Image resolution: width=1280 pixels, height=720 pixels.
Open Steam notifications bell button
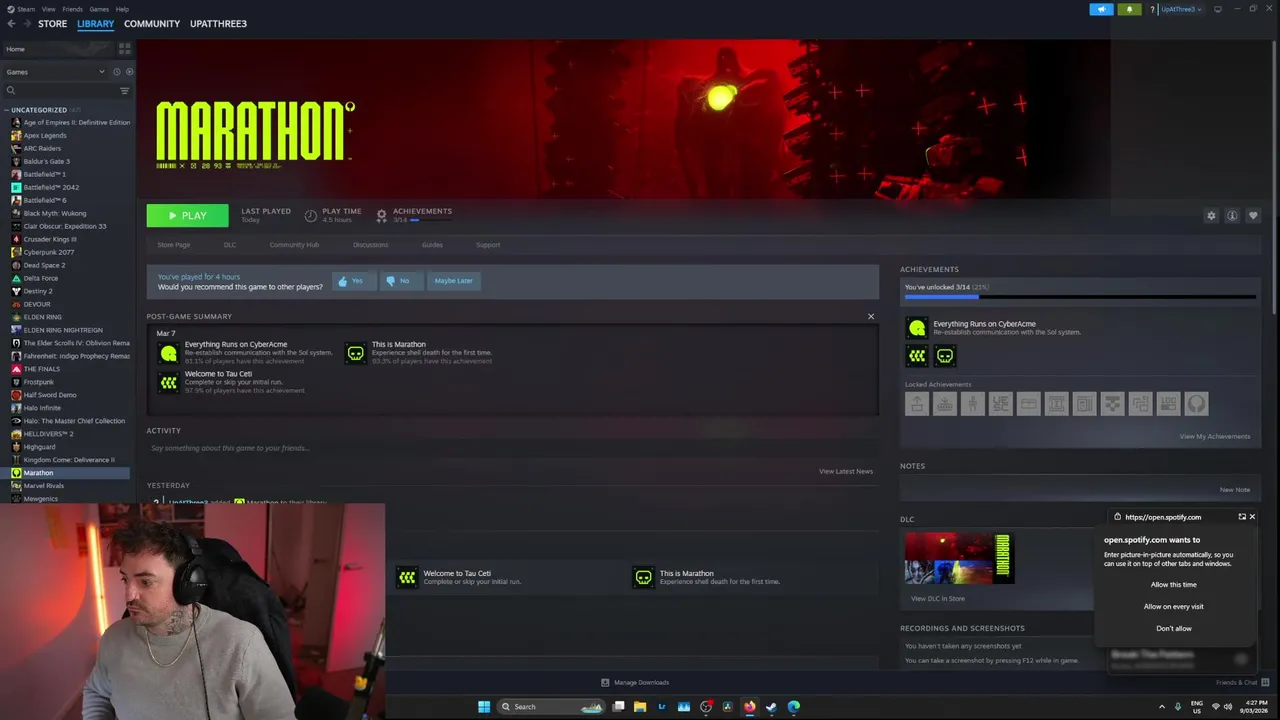tap(1130, 9)
